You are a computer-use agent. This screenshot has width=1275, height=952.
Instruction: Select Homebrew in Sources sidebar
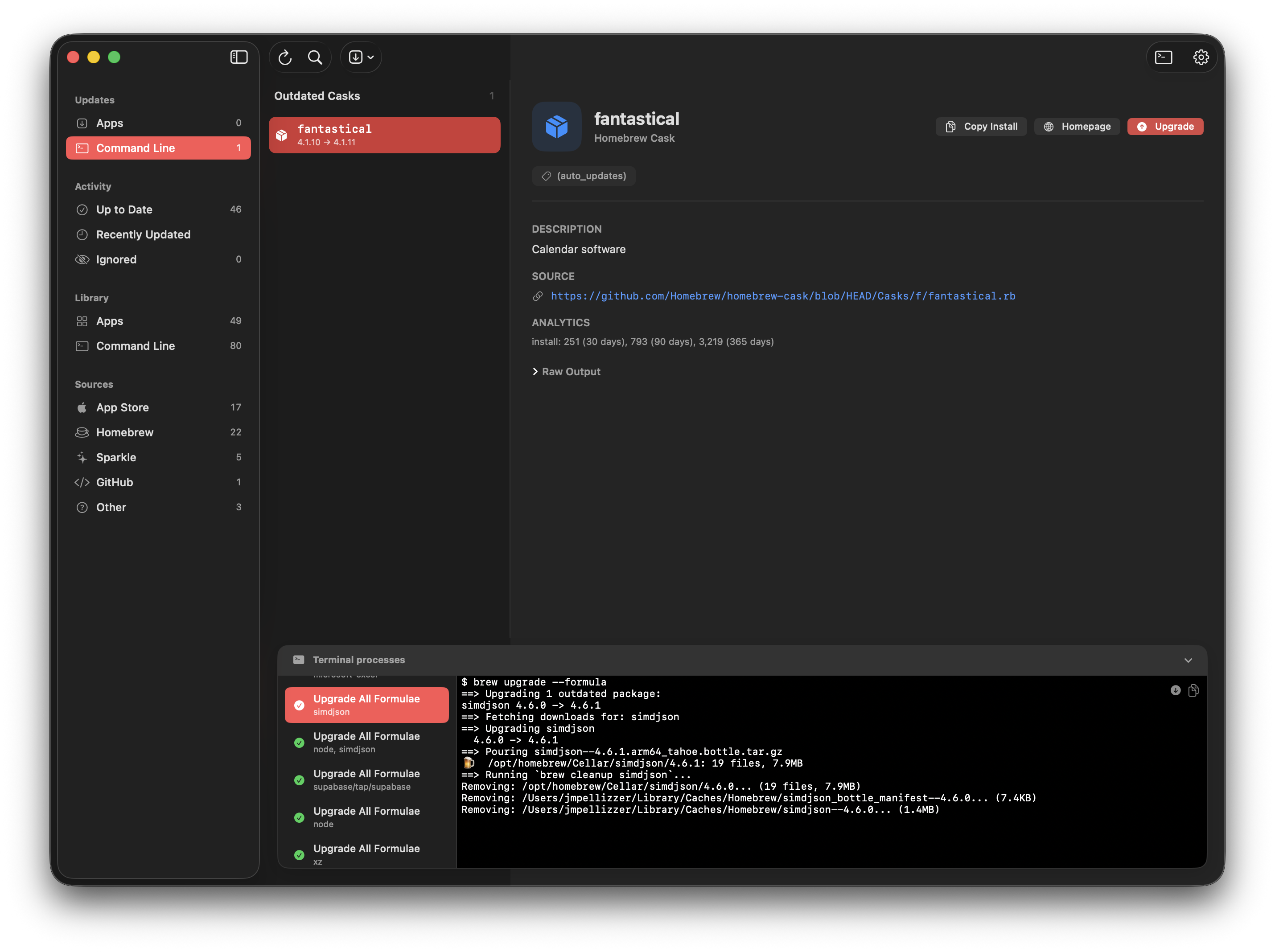pyautogui.click(x=124, y=432)
